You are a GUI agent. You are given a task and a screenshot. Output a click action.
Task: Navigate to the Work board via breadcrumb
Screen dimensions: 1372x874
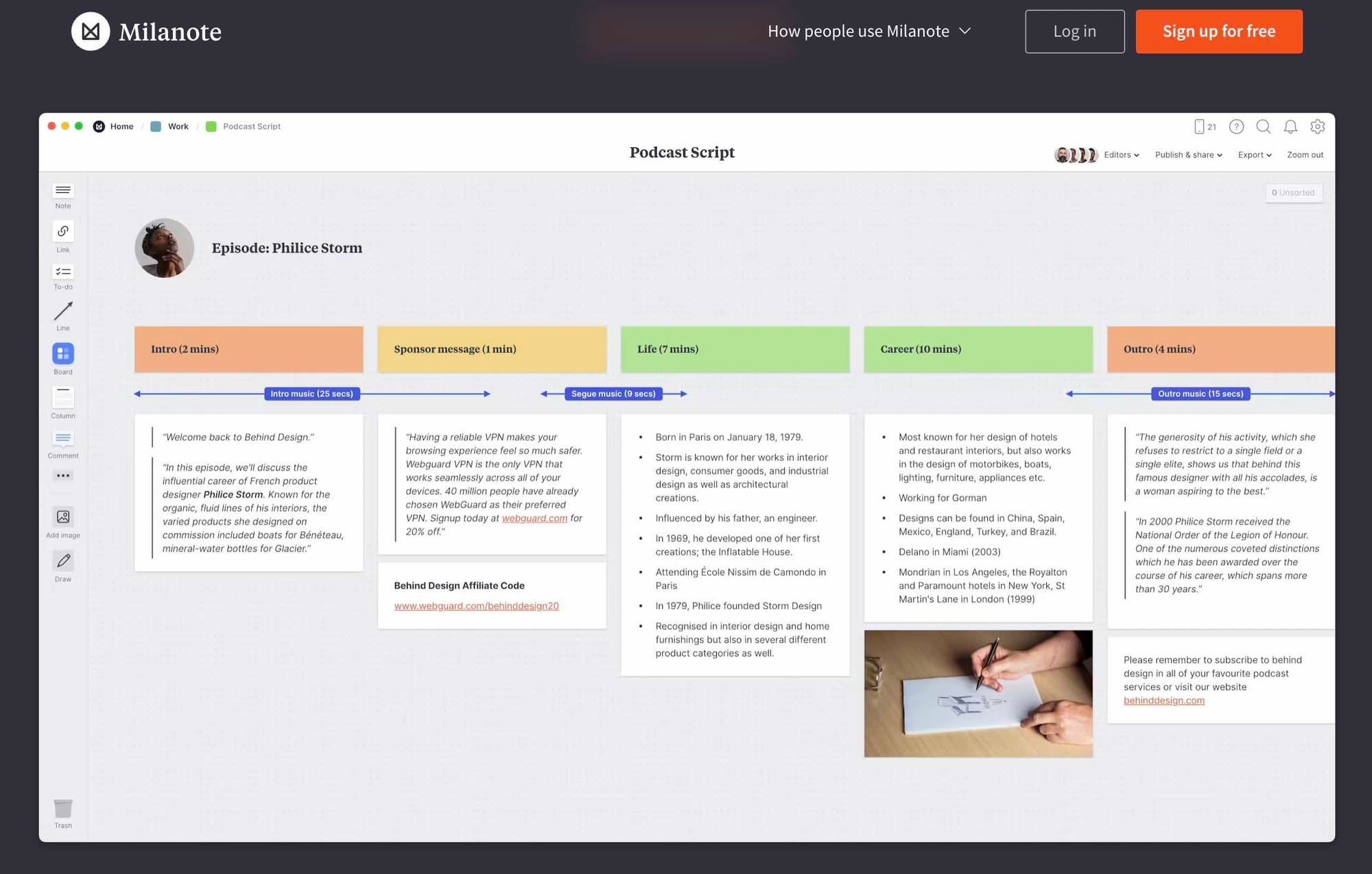coord(178,126)
